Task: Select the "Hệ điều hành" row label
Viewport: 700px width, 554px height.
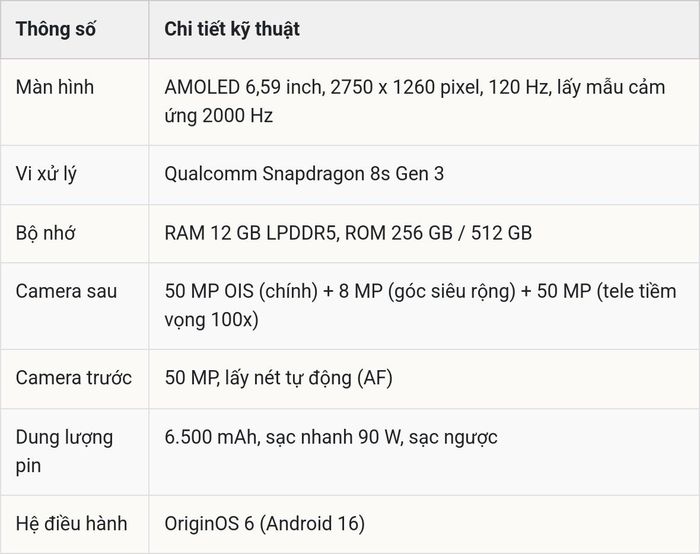Action: point(71,523)
